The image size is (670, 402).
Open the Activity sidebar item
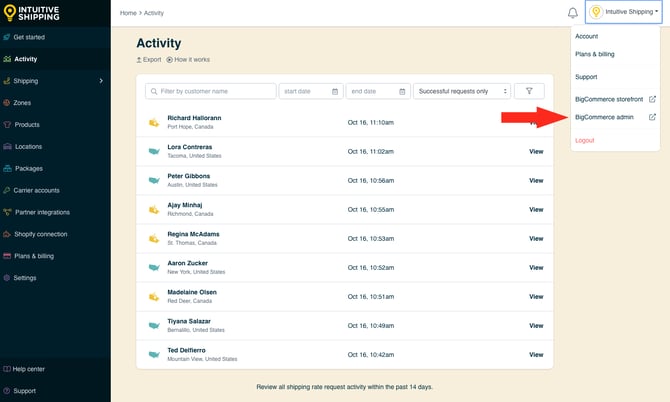click(55, 59)
